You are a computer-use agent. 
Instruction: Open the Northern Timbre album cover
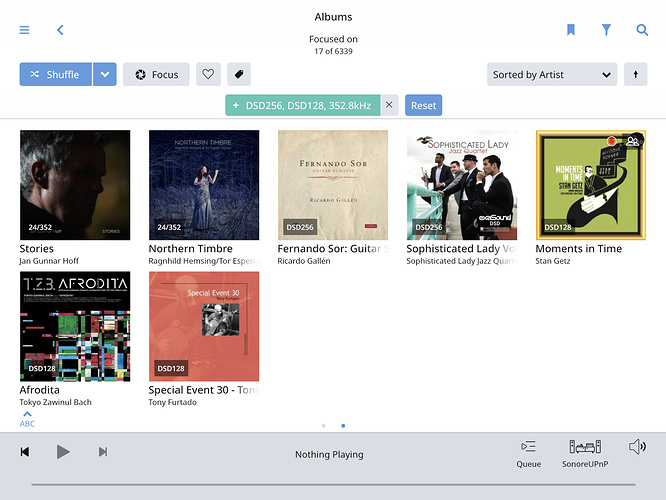[x=204, y=185]
